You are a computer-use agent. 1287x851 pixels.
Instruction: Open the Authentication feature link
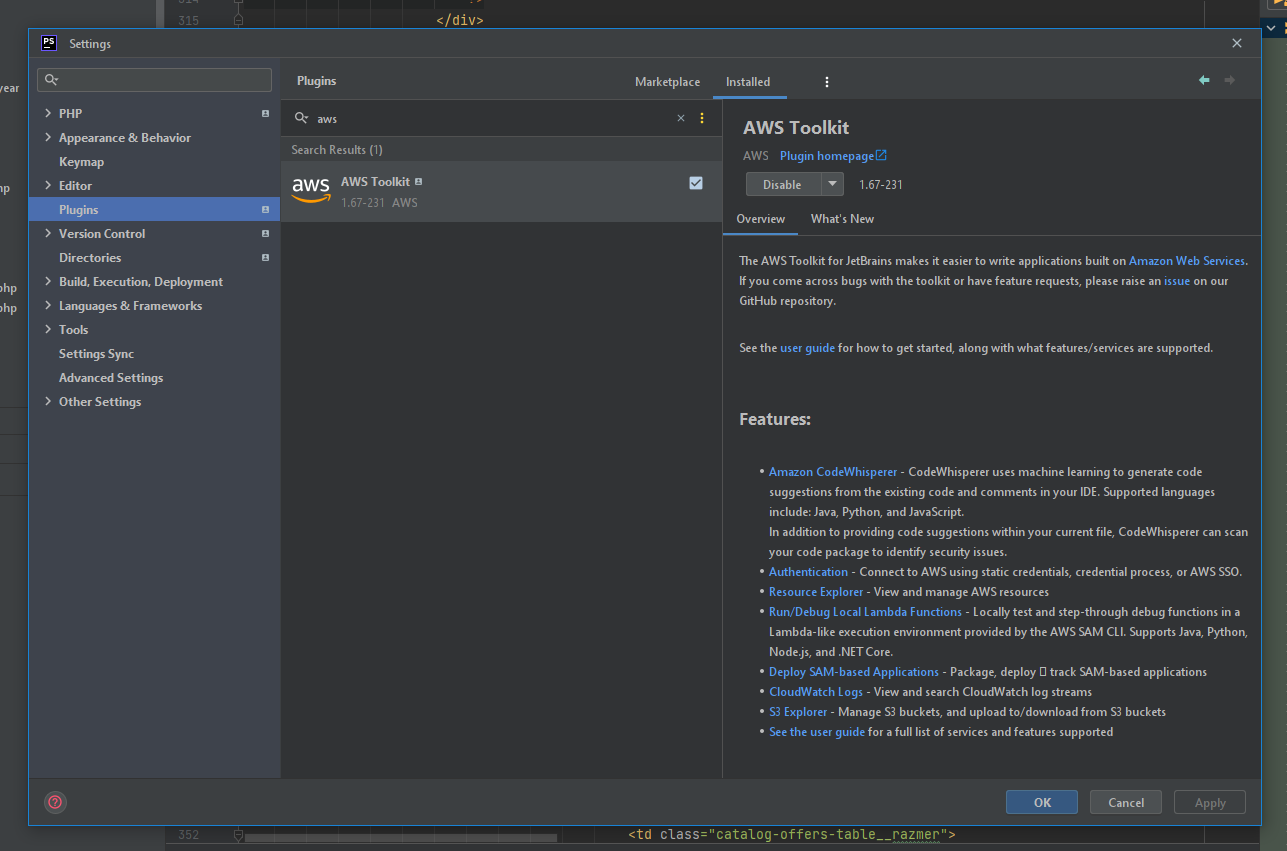[808, 572]
